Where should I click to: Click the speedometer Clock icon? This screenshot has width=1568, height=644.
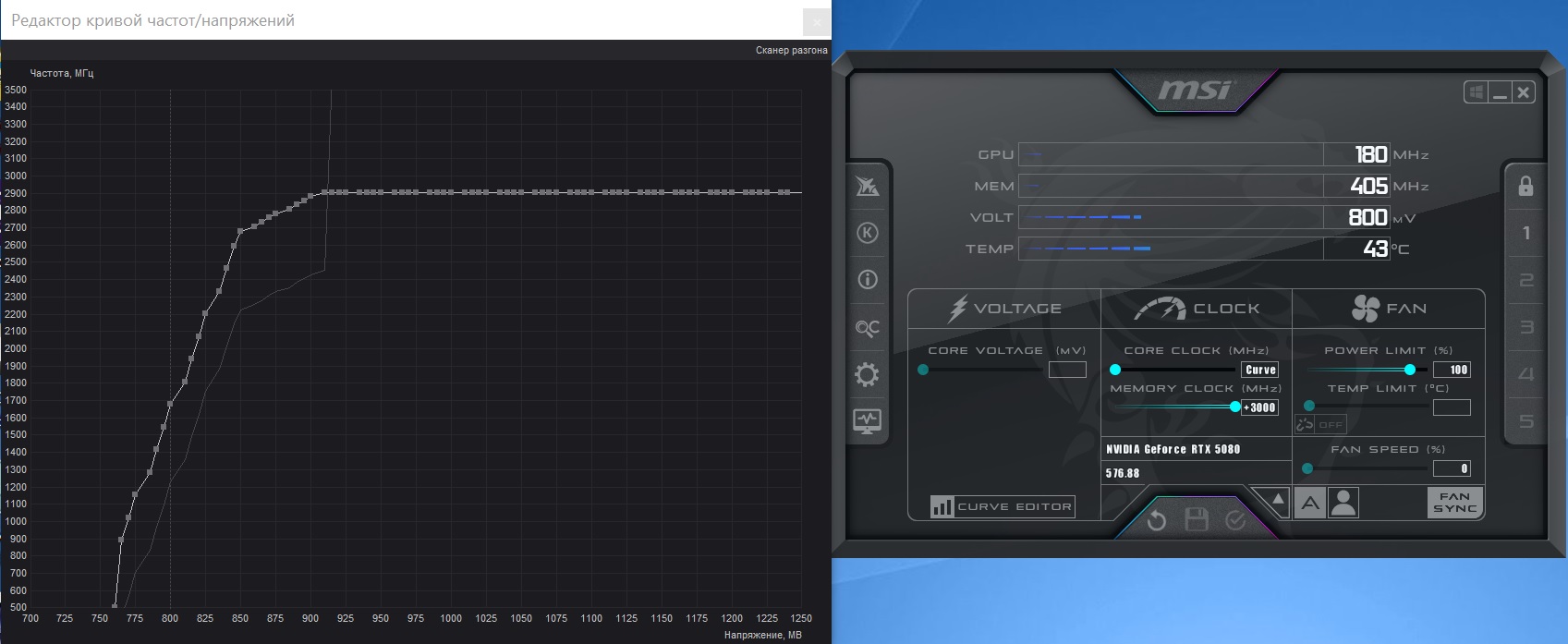1160,309
